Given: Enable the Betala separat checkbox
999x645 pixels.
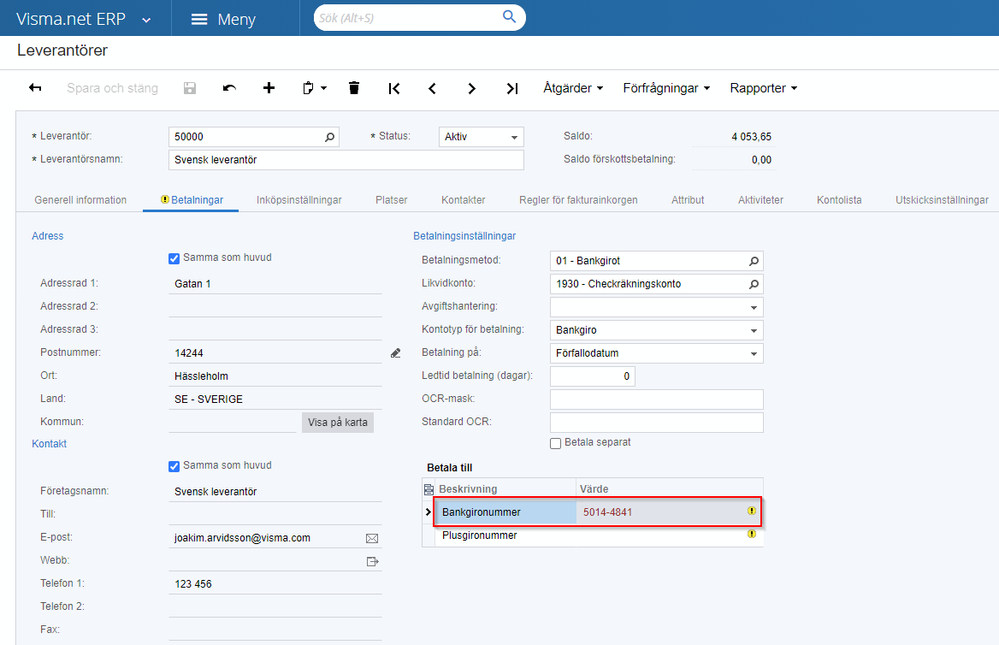Looking at the screenshot, I should (556, 443).
